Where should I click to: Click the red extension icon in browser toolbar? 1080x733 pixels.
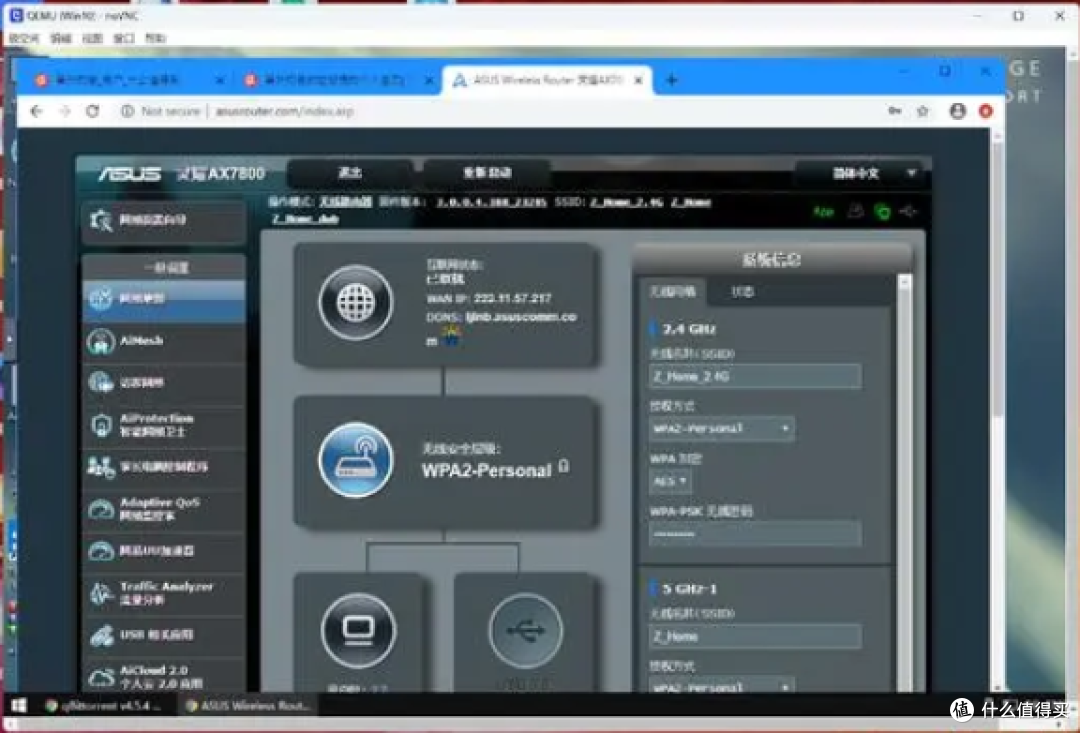tap(986, 111)
